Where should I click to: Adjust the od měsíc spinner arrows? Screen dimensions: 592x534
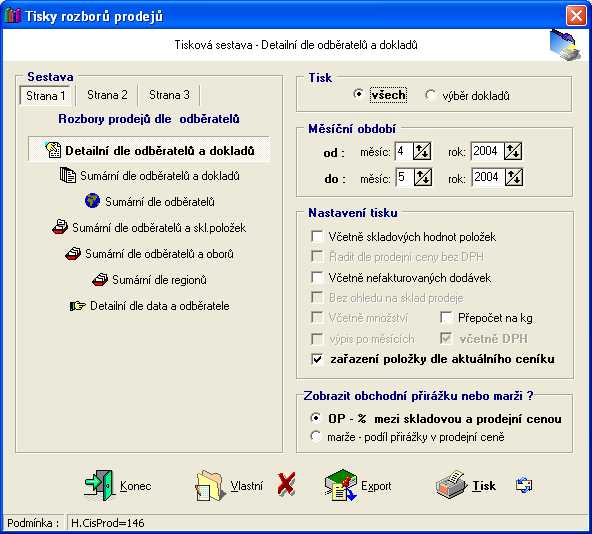(422, 151)
